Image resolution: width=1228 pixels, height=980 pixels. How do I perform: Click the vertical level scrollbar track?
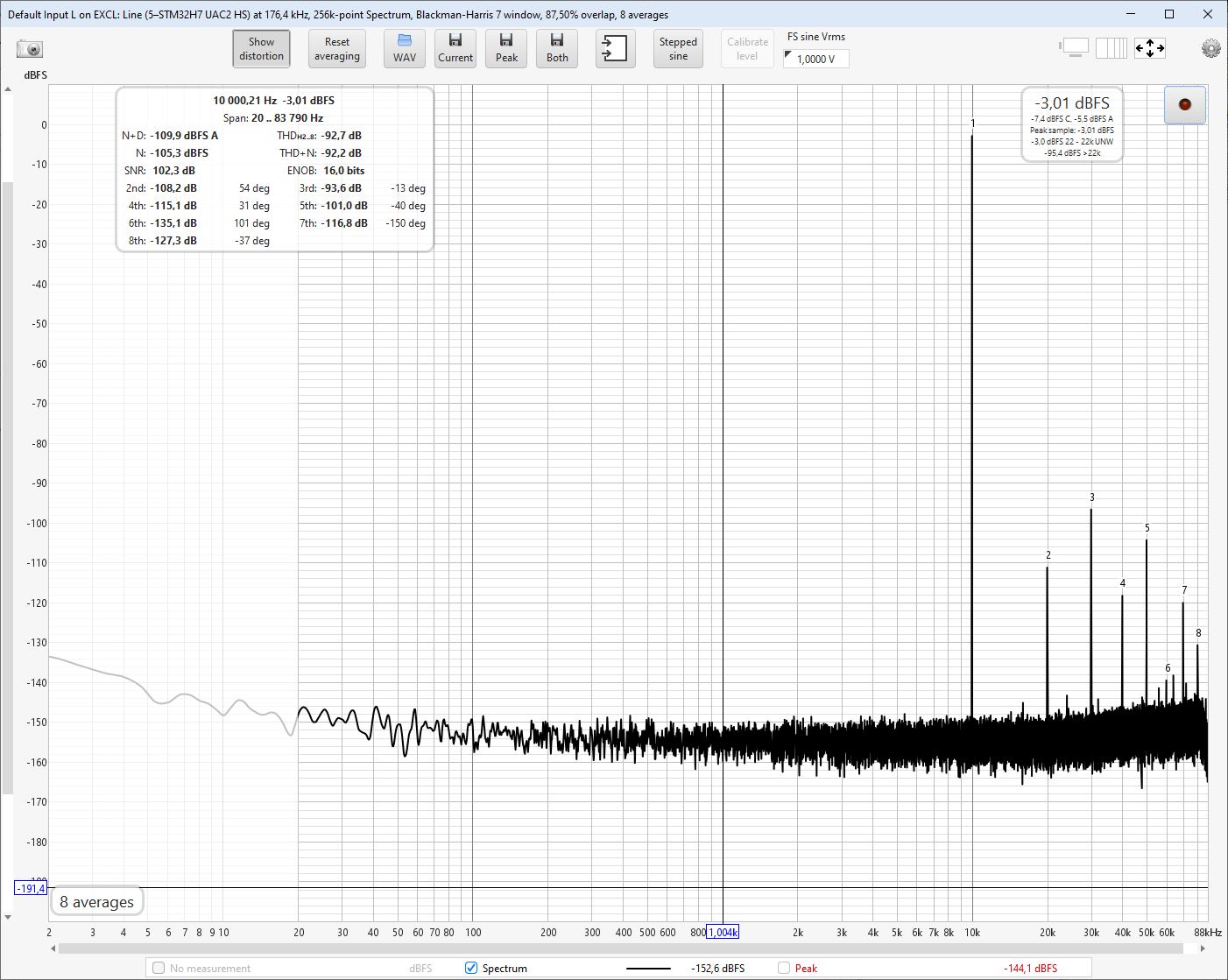(x=8, y=488)
